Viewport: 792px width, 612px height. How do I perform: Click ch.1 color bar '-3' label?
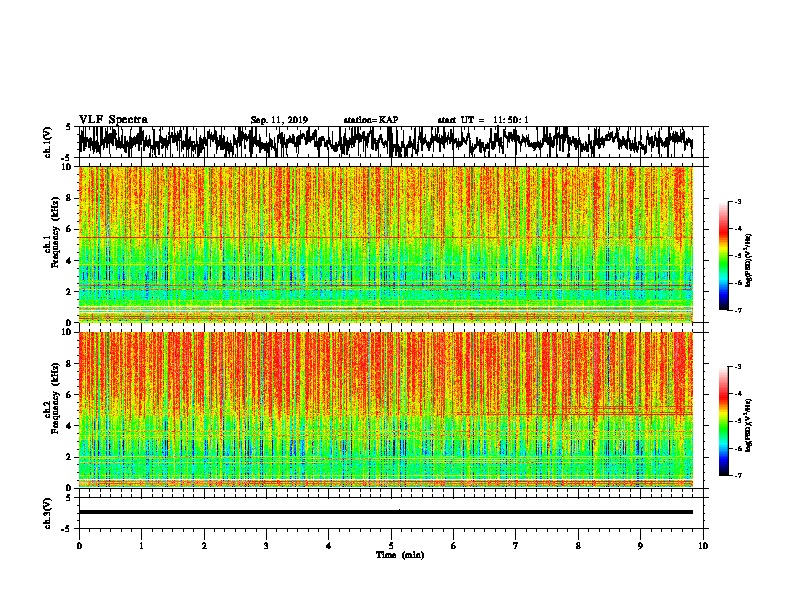pyautogui.click(x=738, y=201)
